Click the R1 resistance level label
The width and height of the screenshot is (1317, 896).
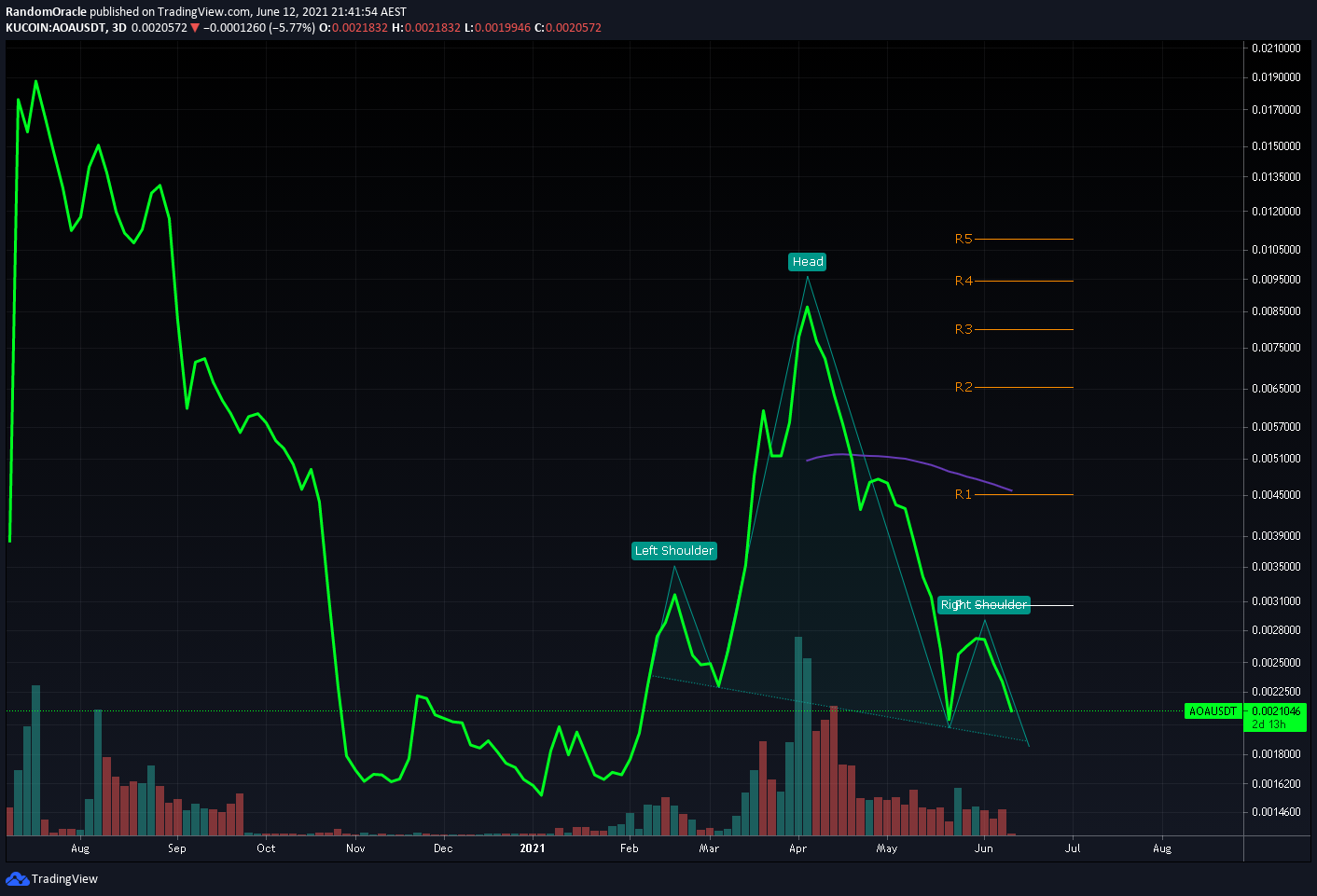coord(963,494)
